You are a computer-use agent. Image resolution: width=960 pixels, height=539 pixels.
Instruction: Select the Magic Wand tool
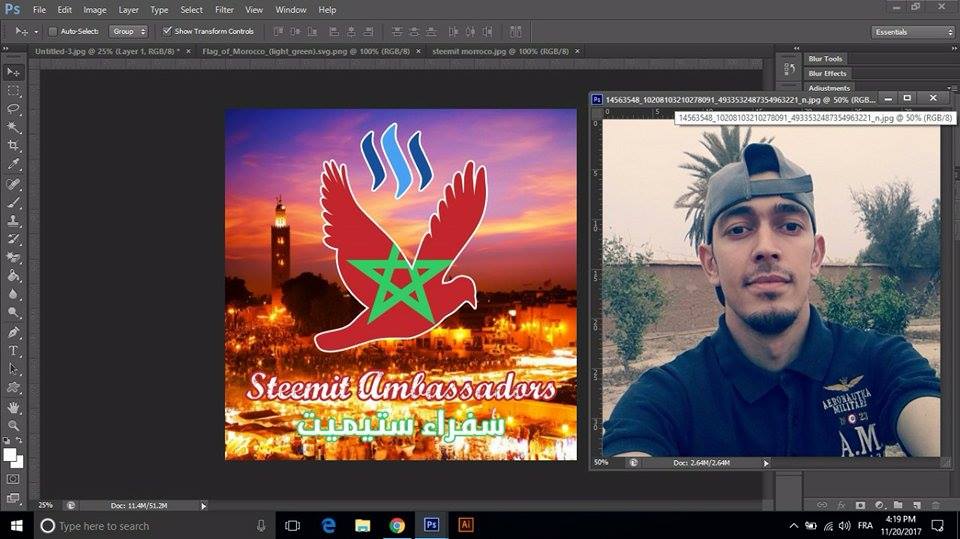(x=13, y=127)
